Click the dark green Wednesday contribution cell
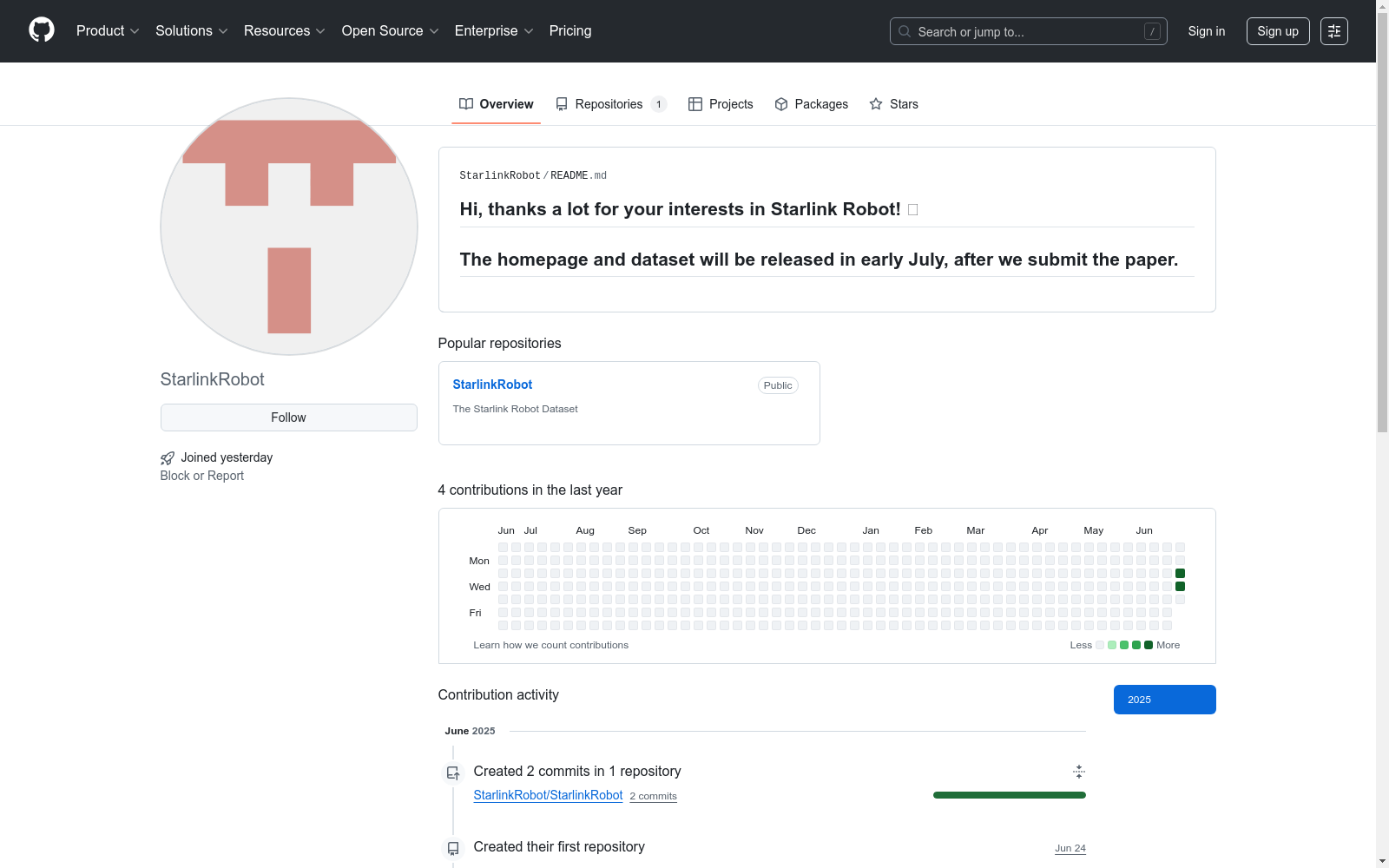Viewport: 1389px width, 868px height. pos(1180,587)
